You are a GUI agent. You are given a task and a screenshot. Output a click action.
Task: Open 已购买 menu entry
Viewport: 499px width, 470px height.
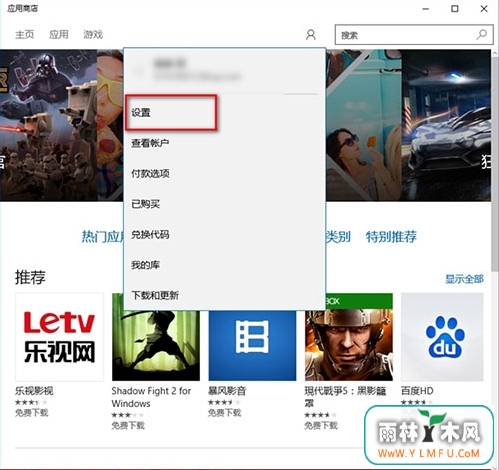145,204
